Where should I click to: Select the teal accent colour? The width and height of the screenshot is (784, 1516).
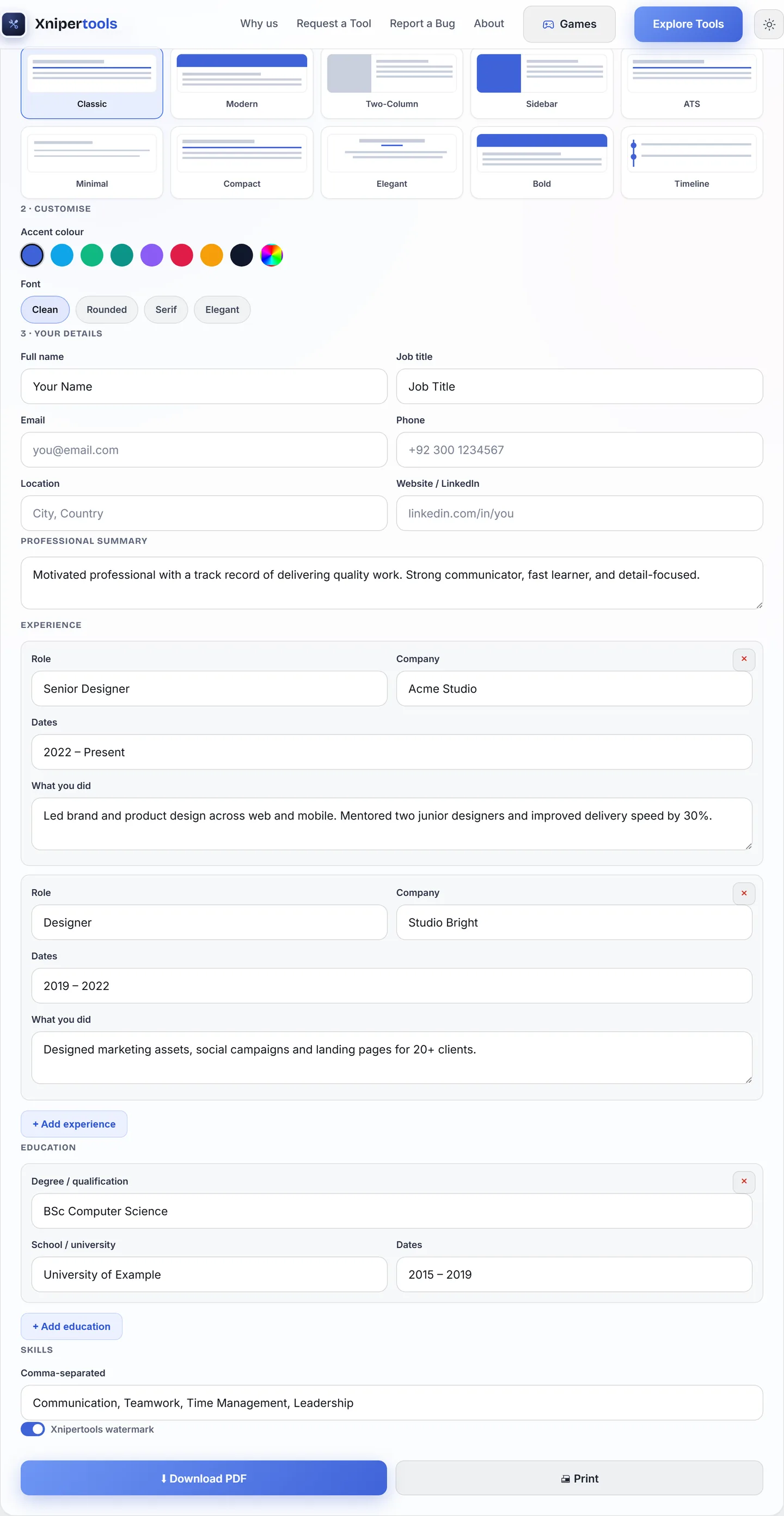pyautogui.click(x=122, y=255)
